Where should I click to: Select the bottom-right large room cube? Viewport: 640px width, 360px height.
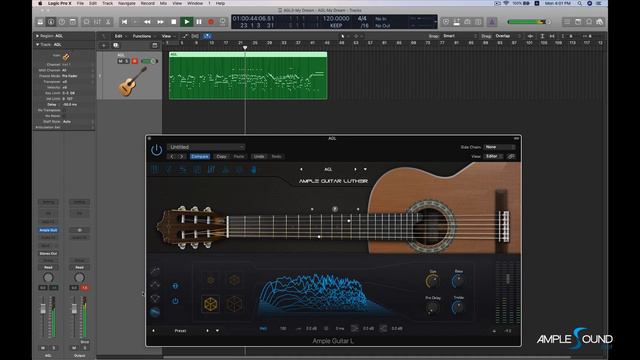pos(234,304)
